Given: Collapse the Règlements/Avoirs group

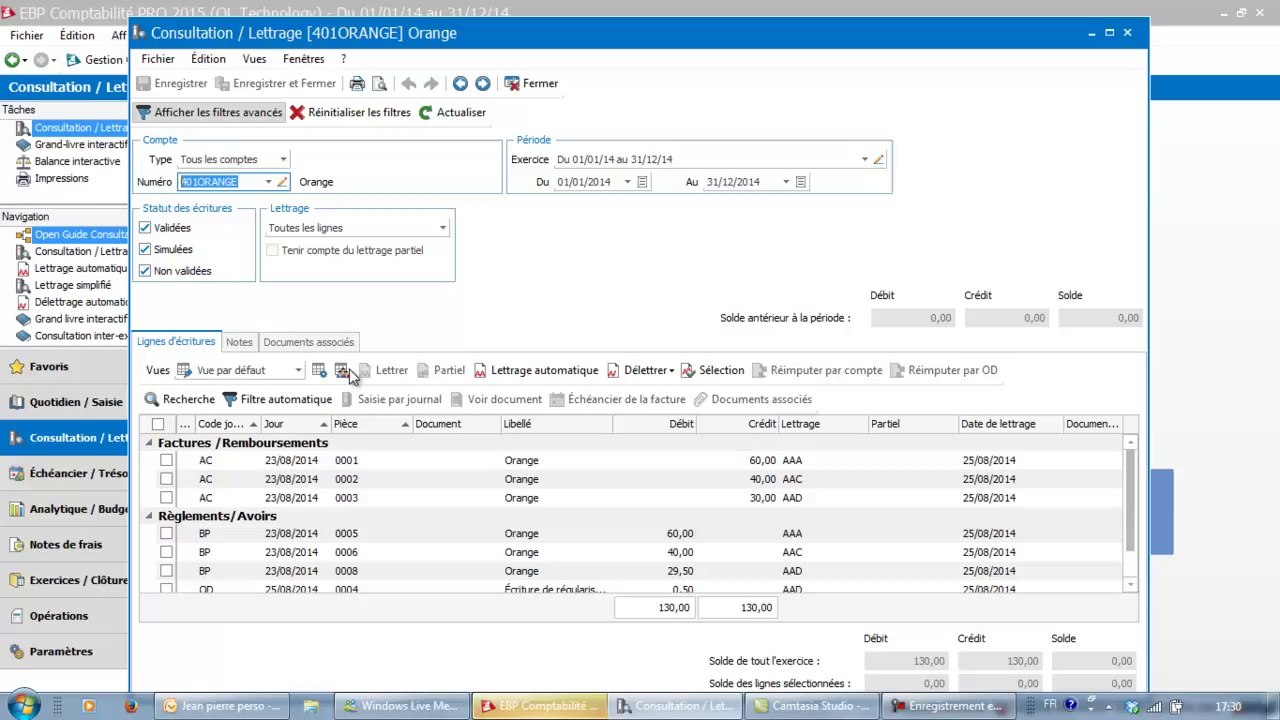Looking at the screenshot, I should (149, 516).
